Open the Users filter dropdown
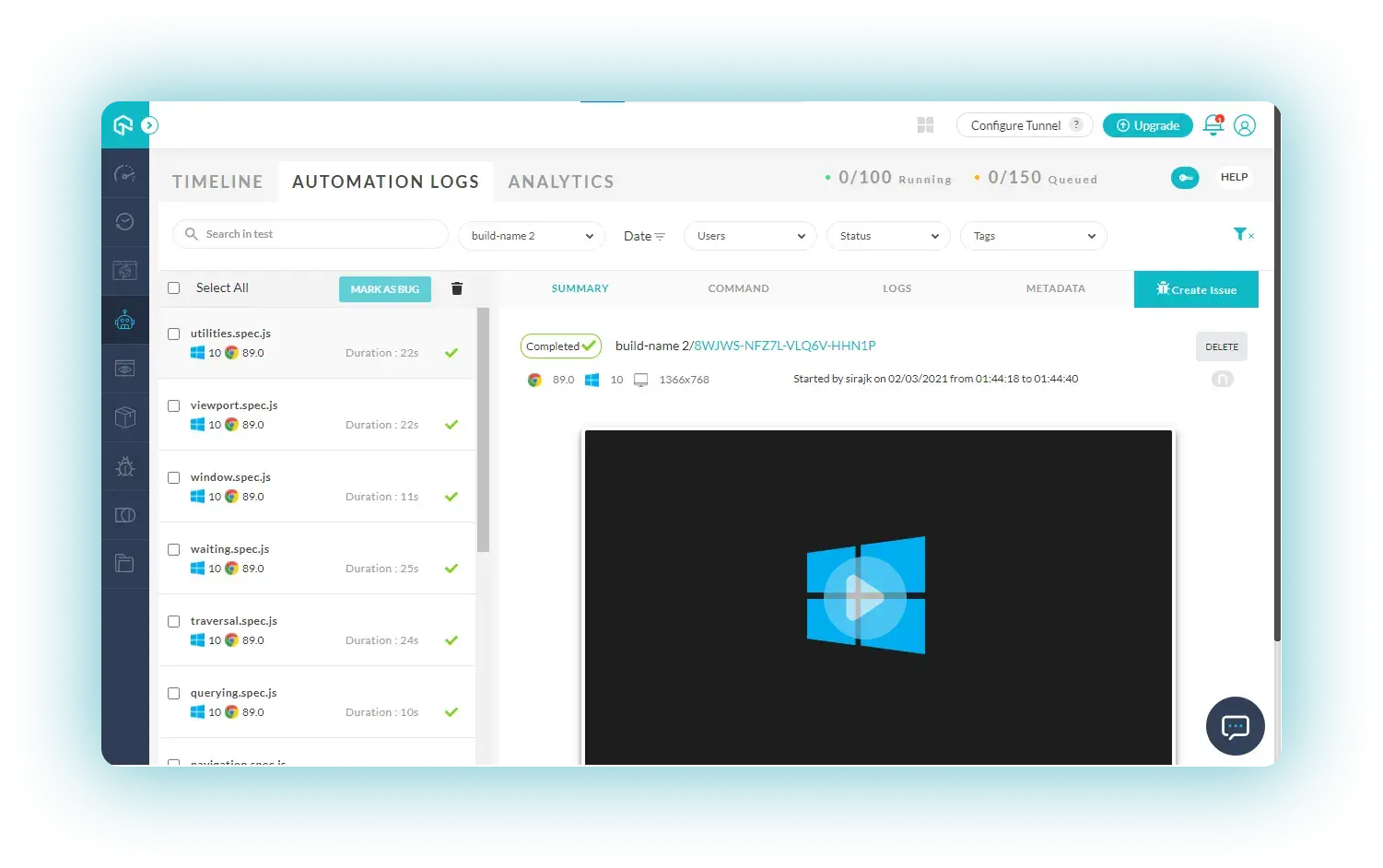Viewport: 1383px width, 868px height. (750, 236)
